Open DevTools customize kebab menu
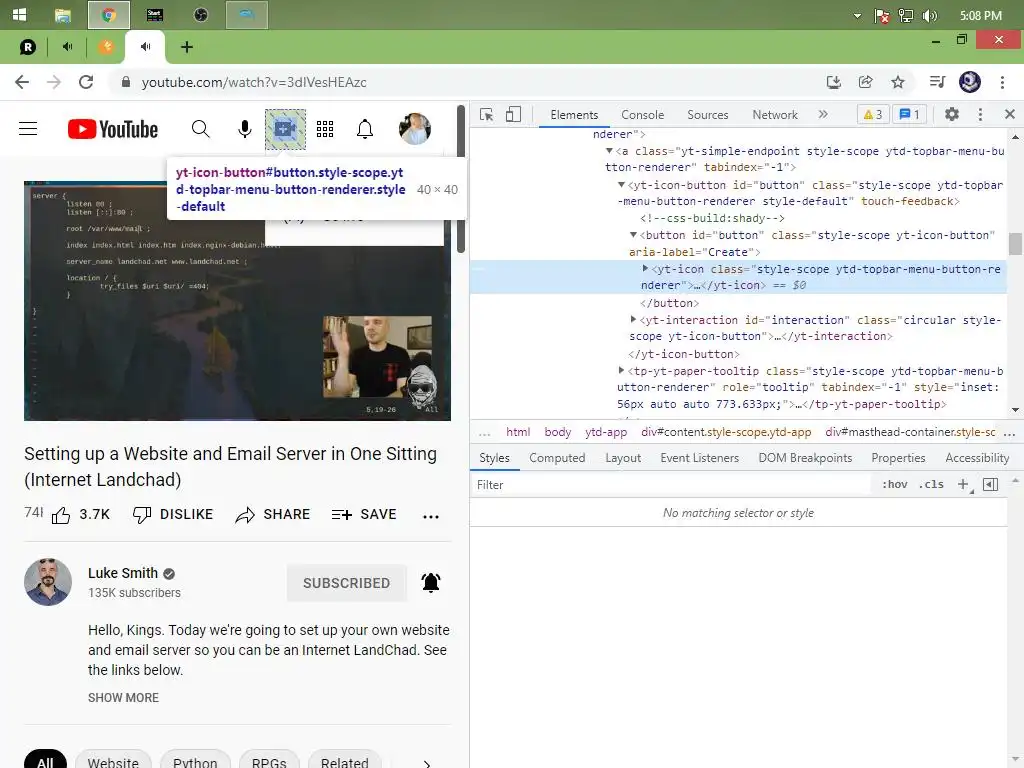 pos(980,114)
